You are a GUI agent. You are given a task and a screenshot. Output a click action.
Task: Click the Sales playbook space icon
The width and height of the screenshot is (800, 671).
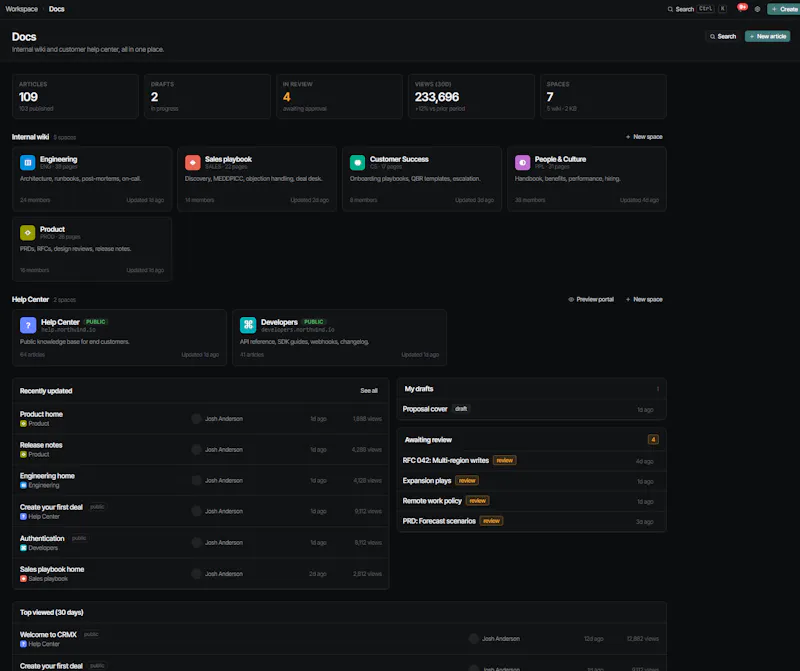(192, 162)
